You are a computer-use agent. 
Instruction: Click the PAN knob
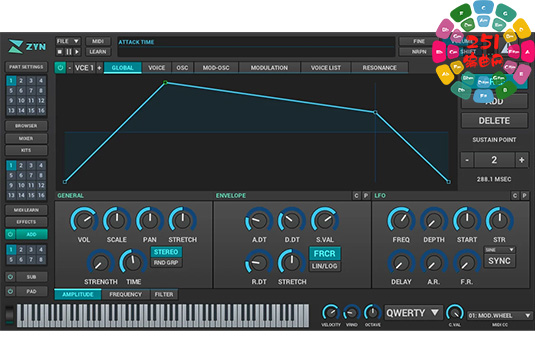click(x=150, y=220)
